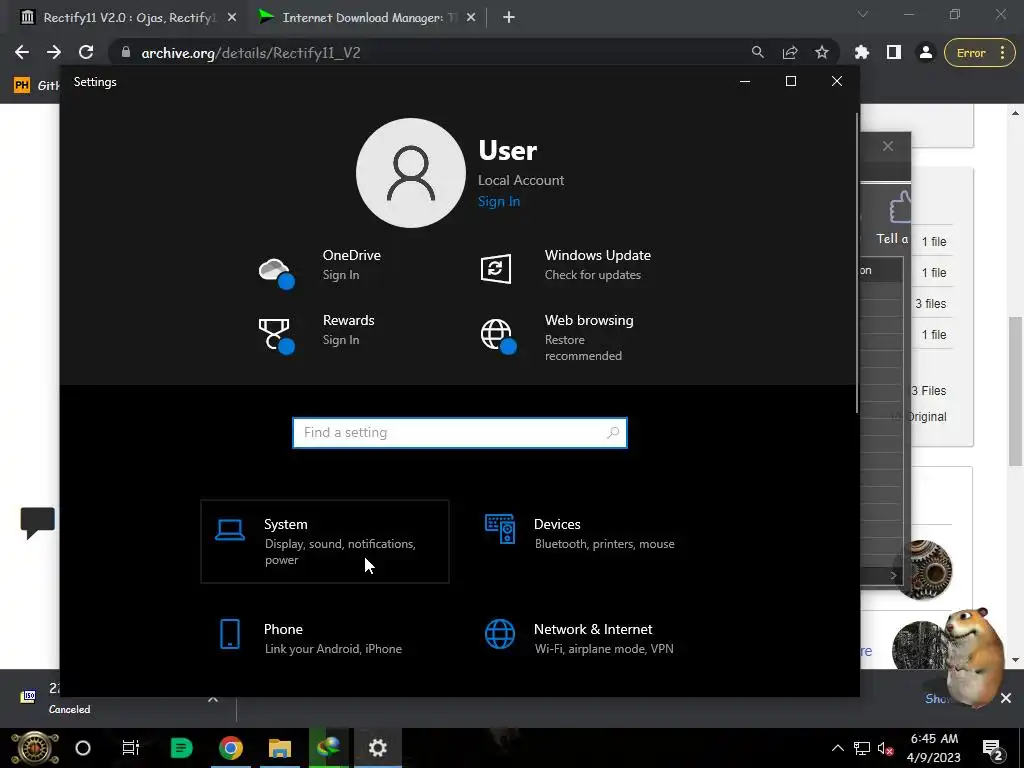Click the popup's right scroll arrow

click(x=893, y=575)
